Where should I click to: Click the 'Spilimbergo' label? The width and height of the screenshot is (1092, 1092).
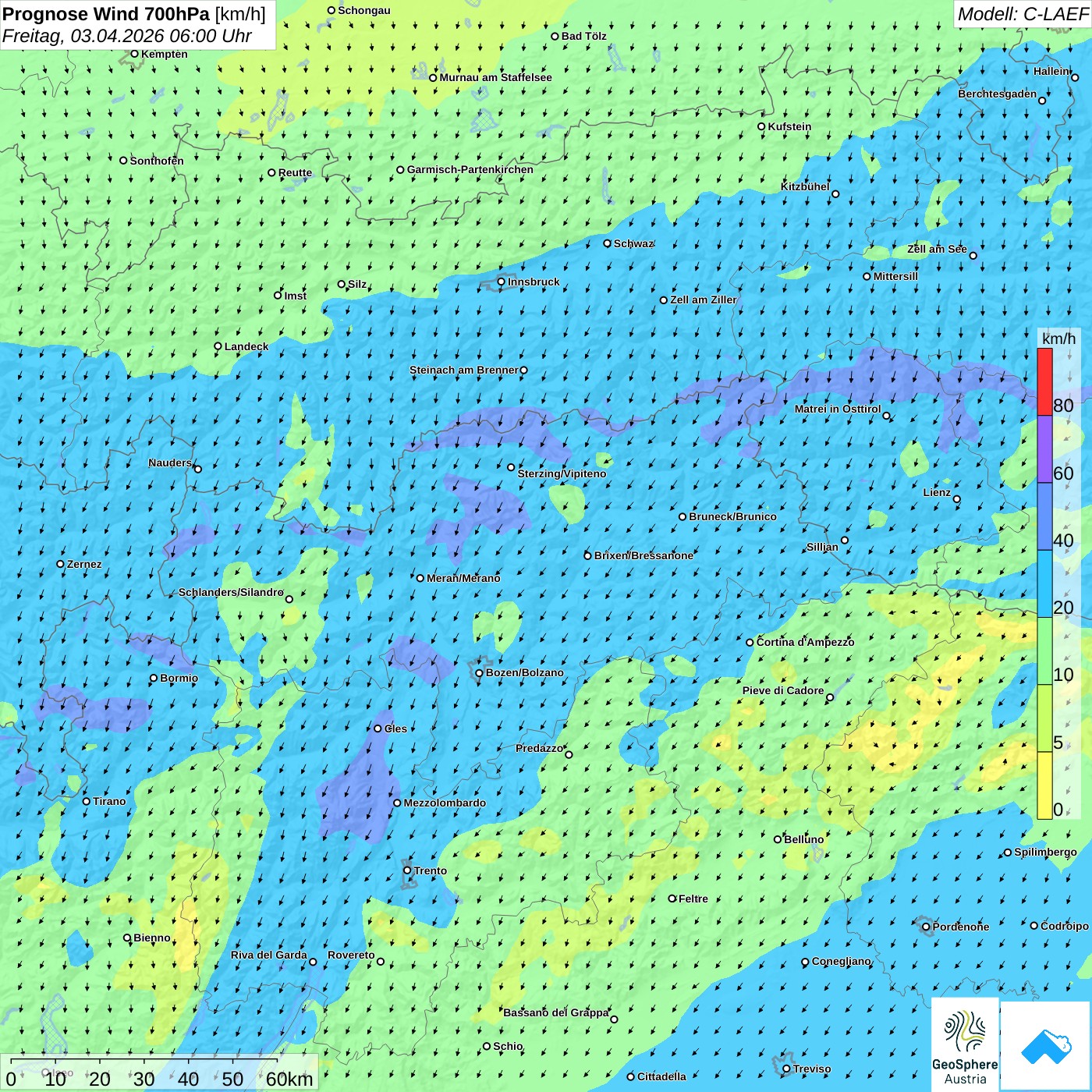1045,852
